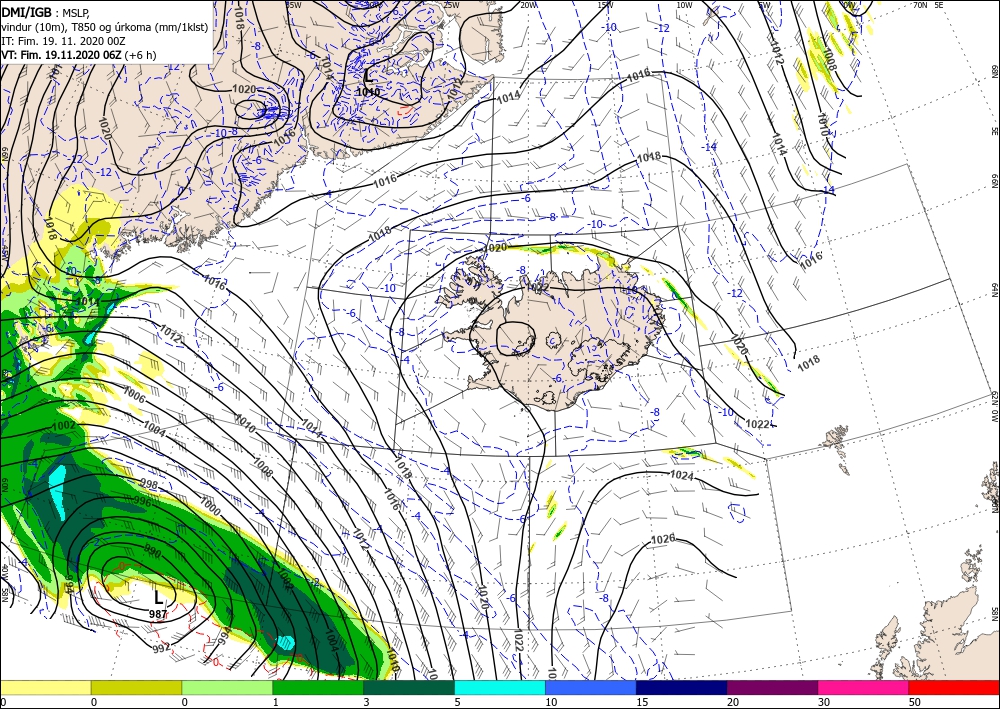1000x709 pixels.
Task: Click the olive yellow legend swatch
Action: [136, 687]
